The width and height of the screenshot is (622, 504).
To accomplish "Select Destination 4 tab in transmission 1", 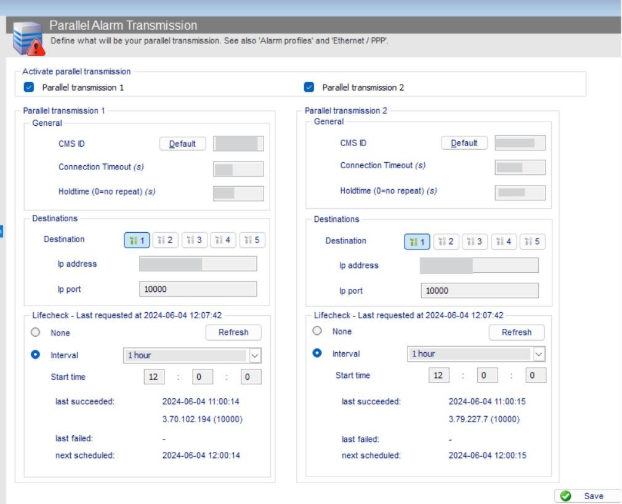I will [x=223, y=240].
